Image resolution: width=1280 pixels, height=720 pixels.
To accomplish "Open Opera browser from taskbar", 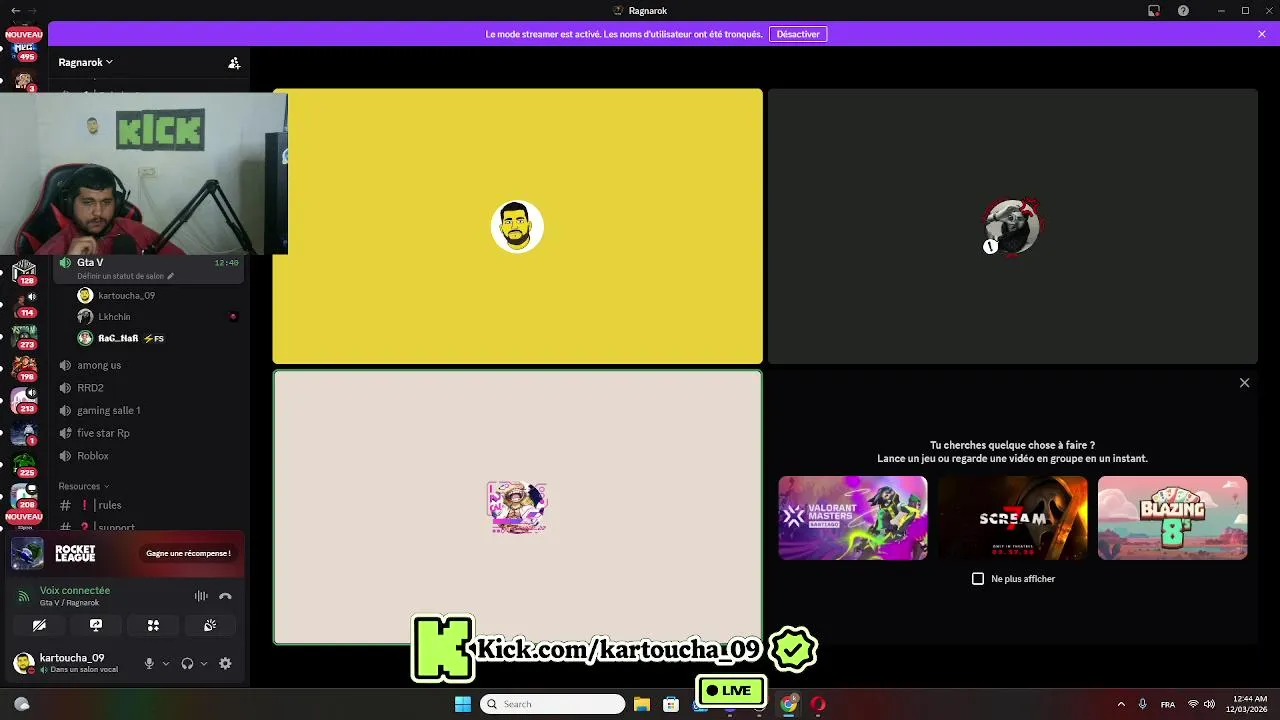I will pyautogui.click(x=818, y=704).
